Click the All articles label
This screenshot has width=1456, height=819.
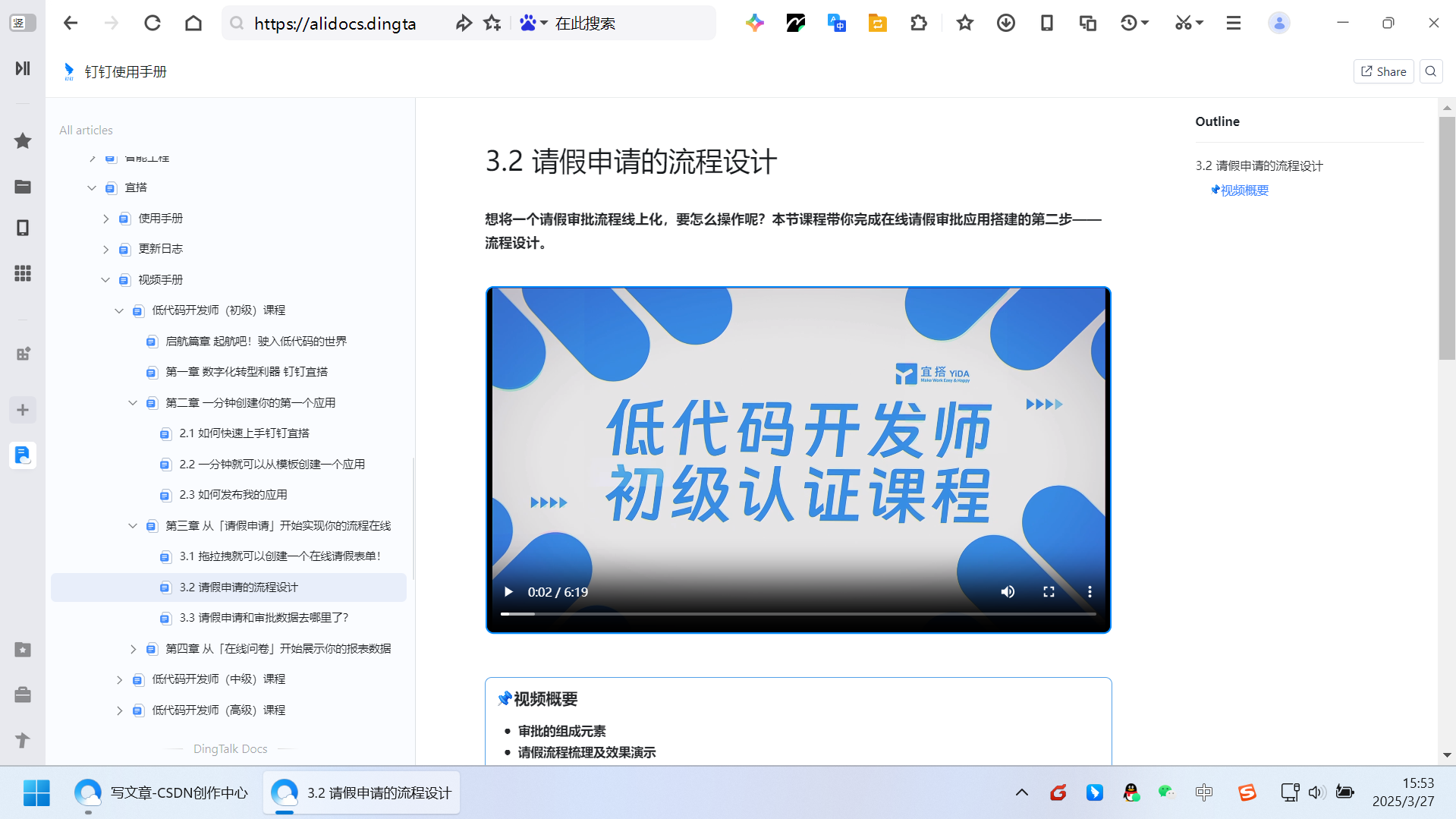pyautogui.click(x=86, y=131)
